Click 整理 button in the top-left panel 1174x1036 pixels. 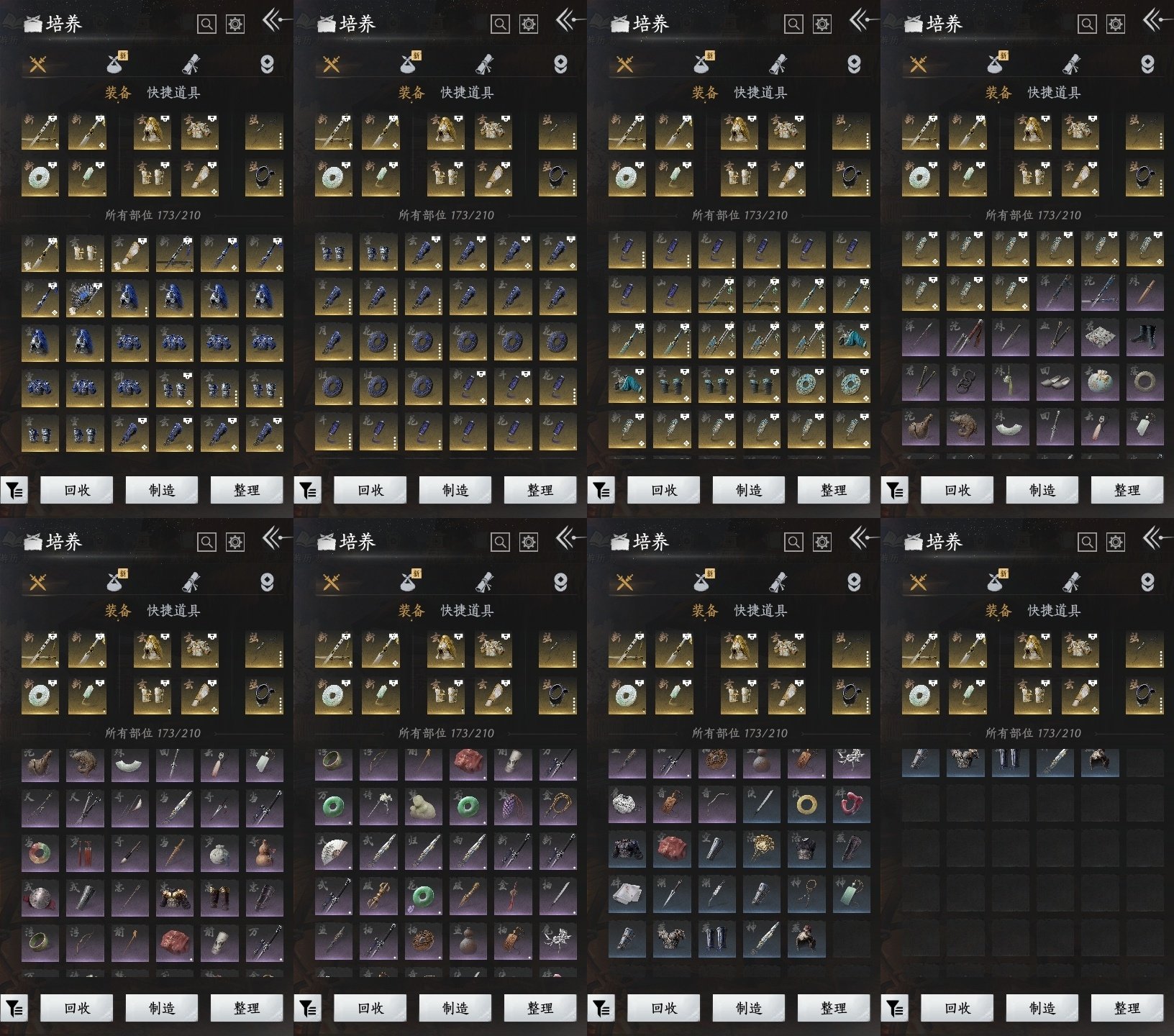coord(247,490)
